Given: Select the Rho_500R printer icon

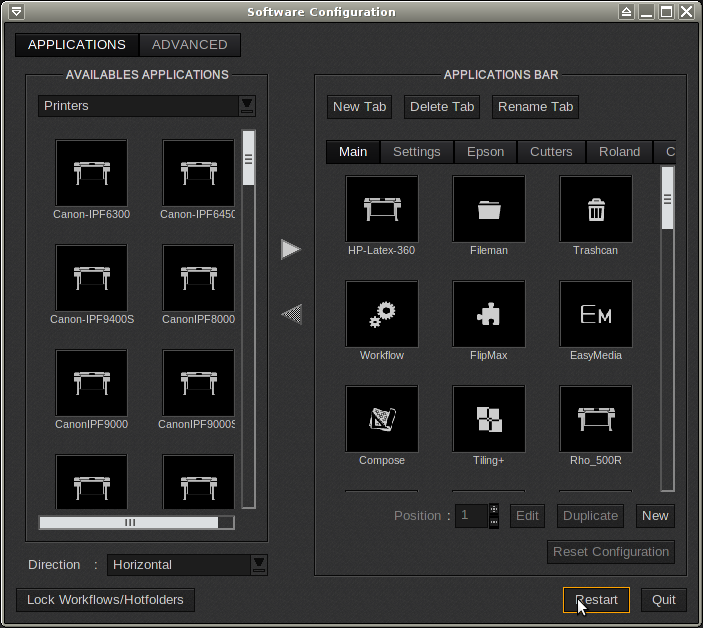Looking at the screenshot, I should 596,419.
